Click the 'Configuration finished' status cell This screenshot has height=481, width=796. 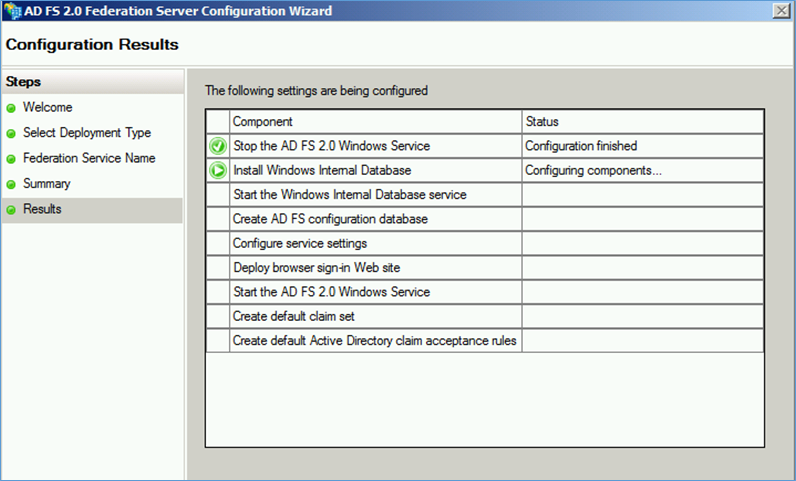(643, 146)
